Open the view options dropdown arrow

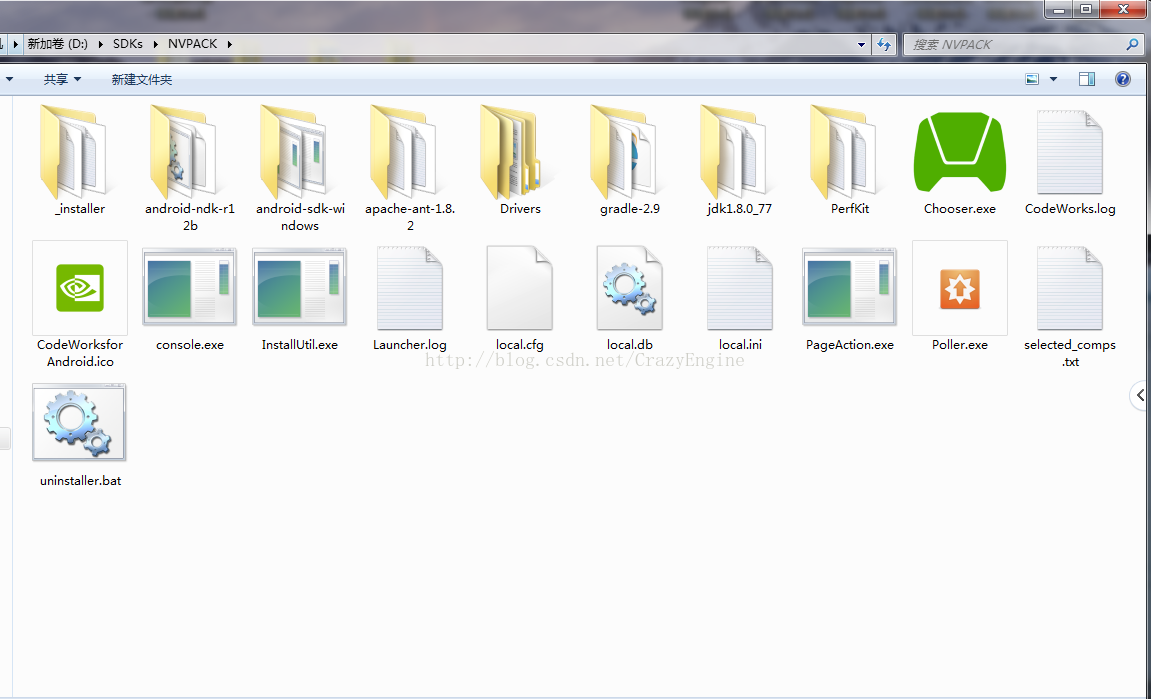[1053, 79]
